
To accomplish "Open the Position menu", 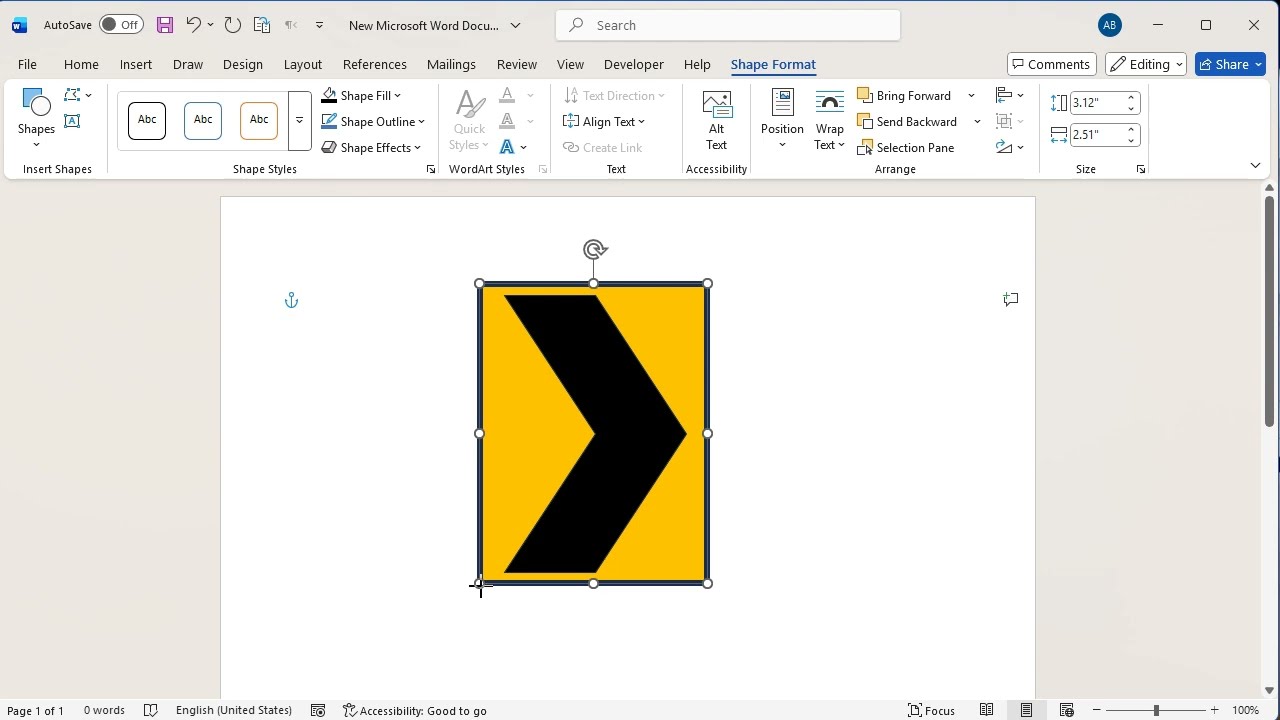I will point(782,120).
